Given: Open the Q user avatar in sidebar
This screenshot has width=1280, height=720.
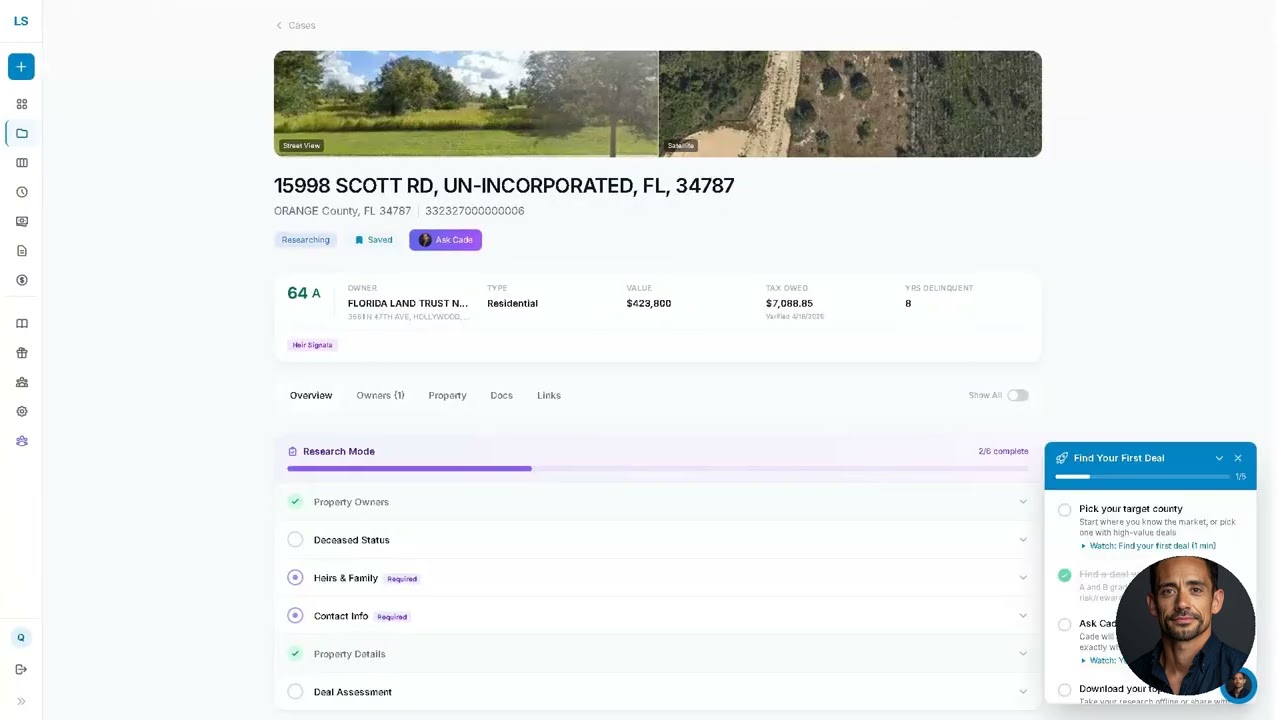Looking at the screenshot, I should tap(21, 638).
